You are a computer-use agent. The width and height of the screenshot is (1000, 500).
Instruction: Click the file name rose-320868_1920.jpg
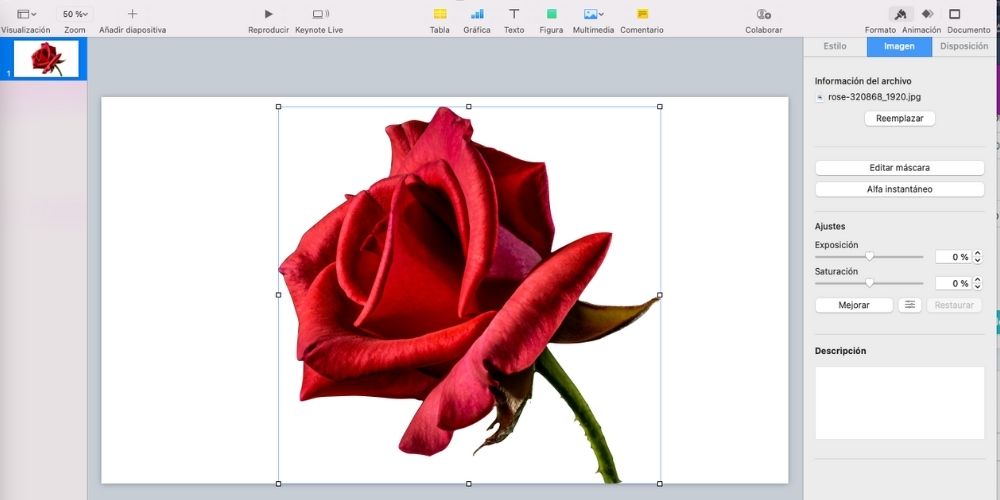(x=874, y=98)
